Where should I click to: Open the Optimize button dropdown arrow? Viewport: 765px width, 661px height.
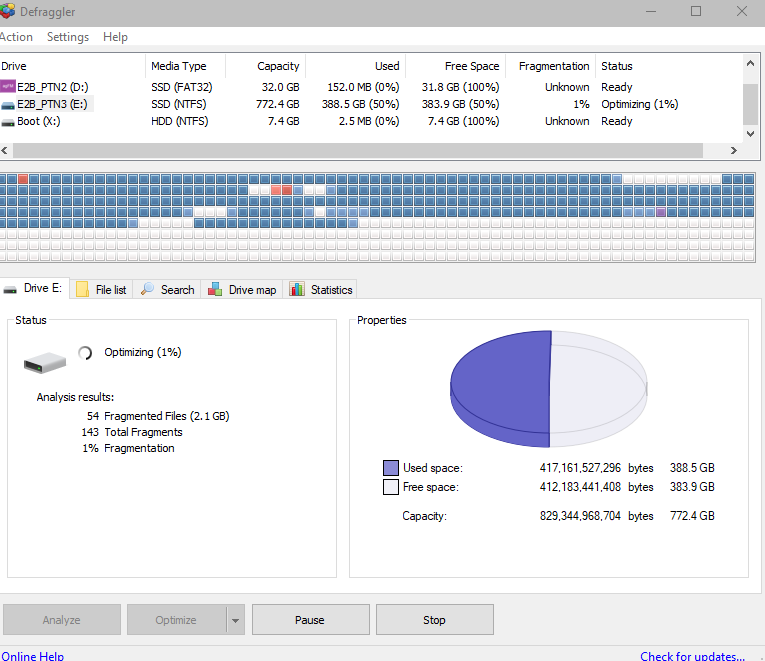point(235,620)
